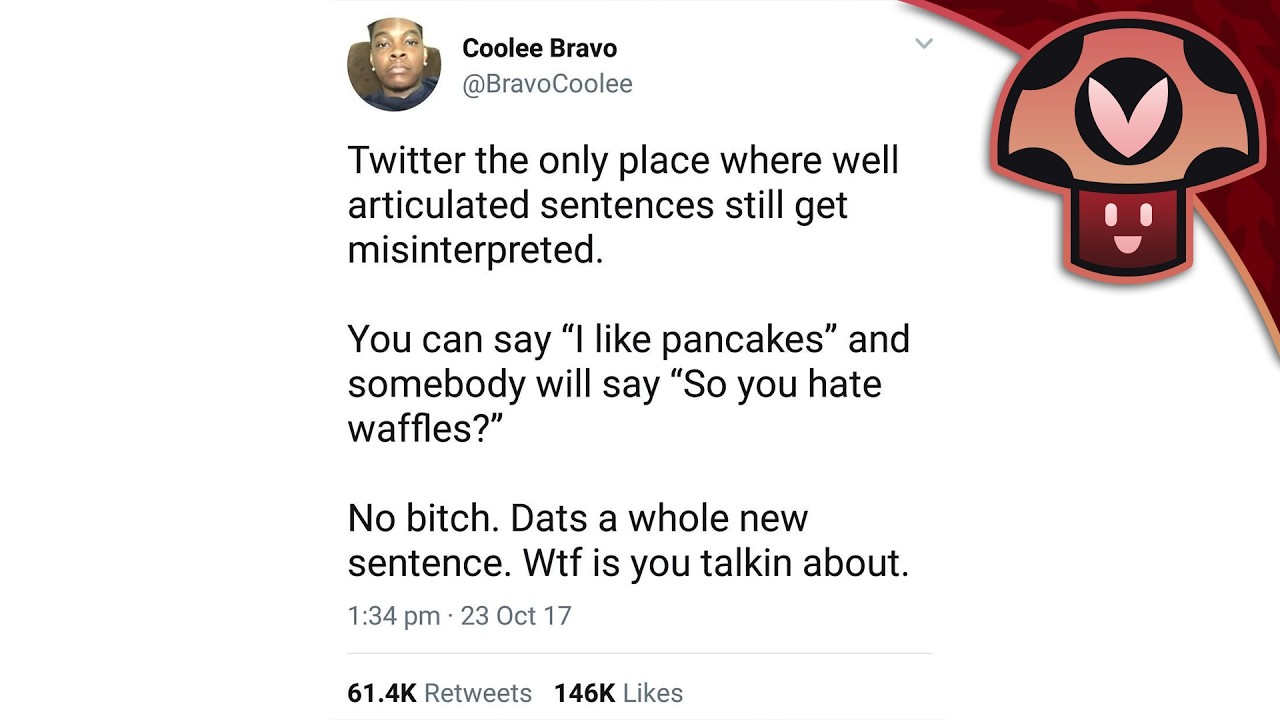Click the word "misinterpreted." in the tweet
Screen dimensions: 1280x720
[x=475, y=249]
